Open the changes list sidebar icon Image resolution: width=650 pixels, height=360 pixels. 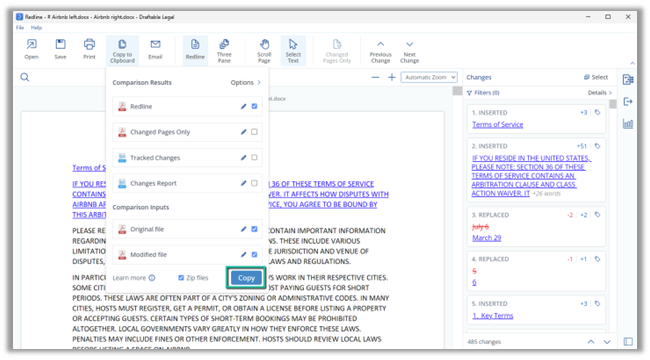click(628, 79)
